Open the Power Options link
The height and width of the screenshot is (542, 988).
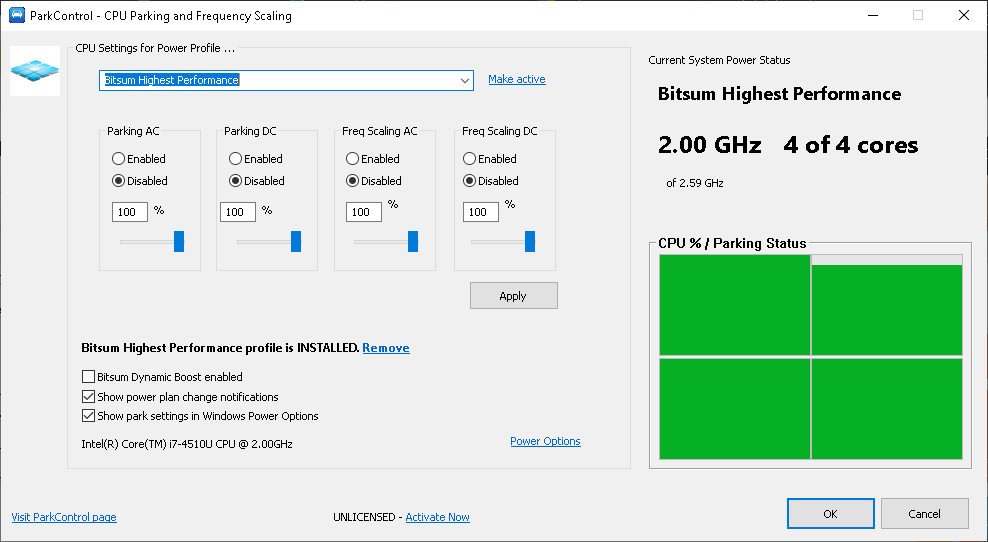pyautogui.click(x=545, y=441)
